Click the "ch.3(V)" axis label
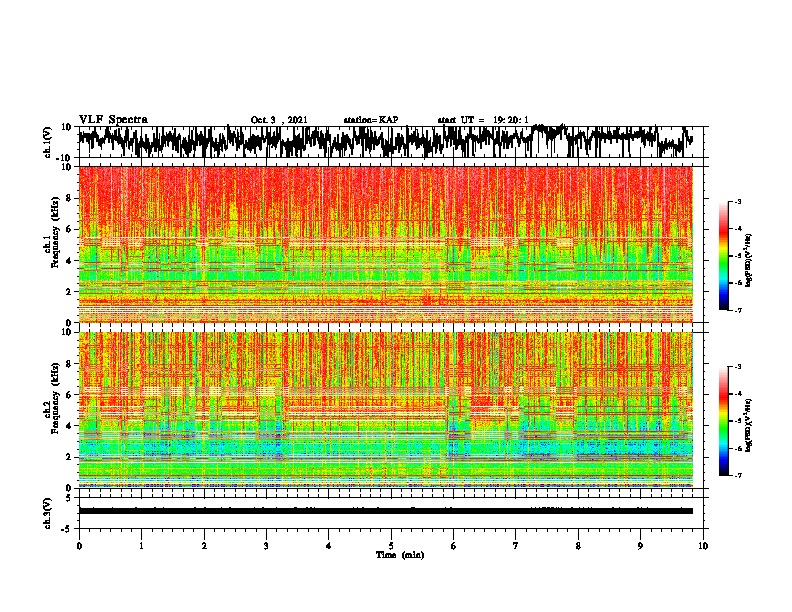Image resolution: width=792 pixels, height=612 pixels. (x=48, y=513)
